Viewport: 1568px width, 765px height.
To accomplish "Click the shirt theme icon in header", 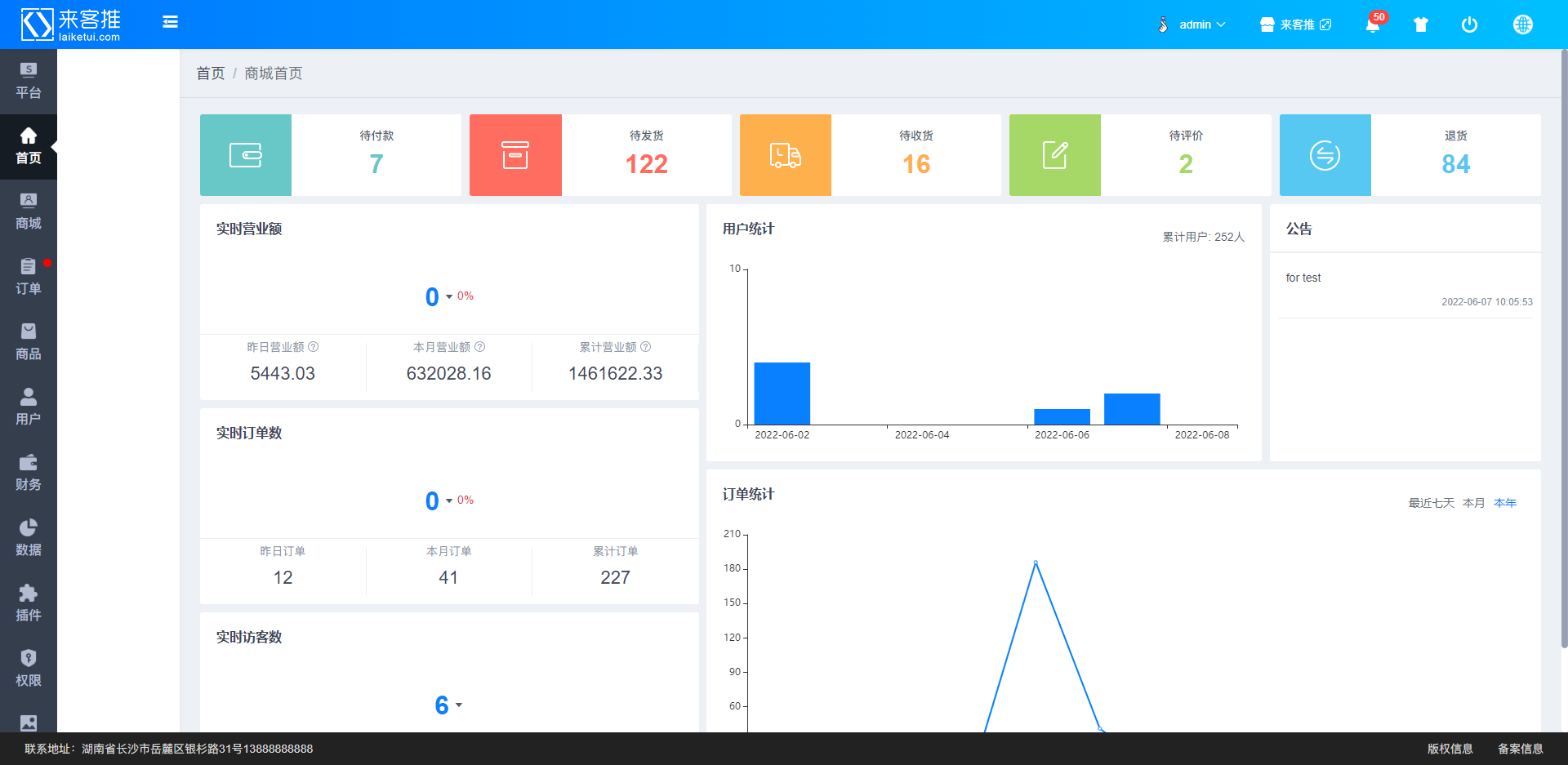I will coord(1421,24).
